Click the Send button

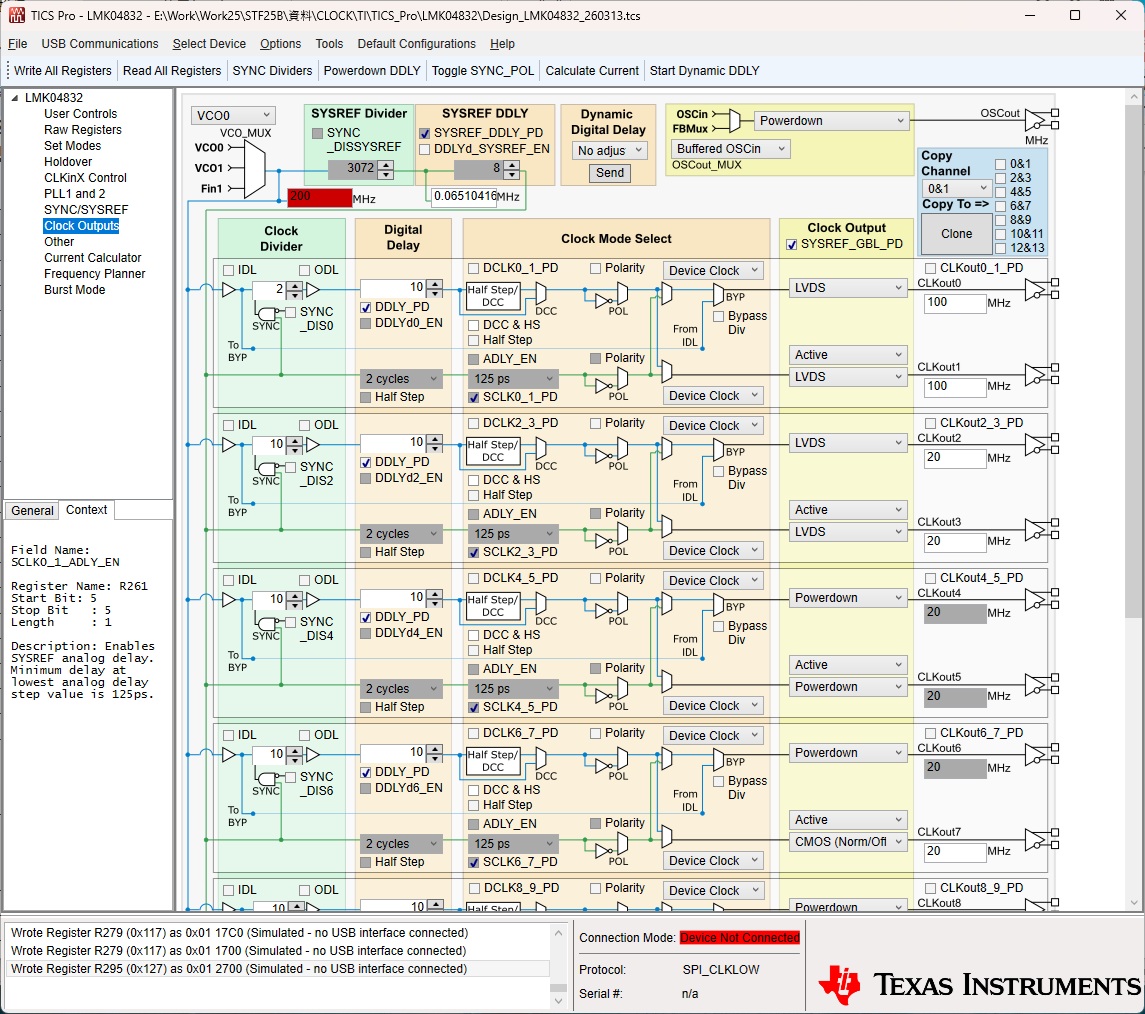[610, 173]
